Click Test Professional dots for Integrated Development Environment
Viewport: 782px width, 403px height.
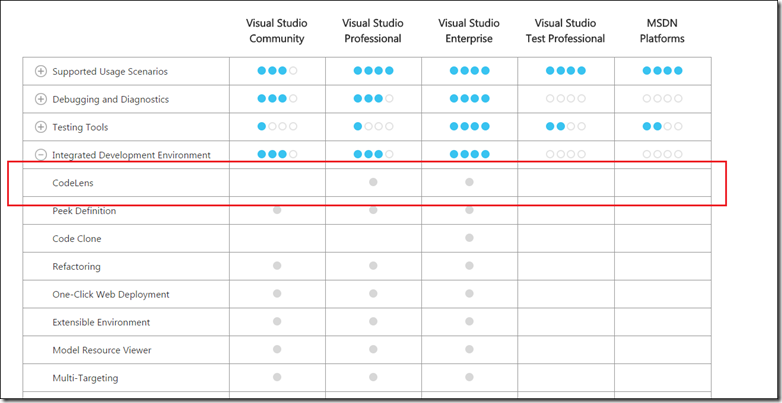click(566, 155)
